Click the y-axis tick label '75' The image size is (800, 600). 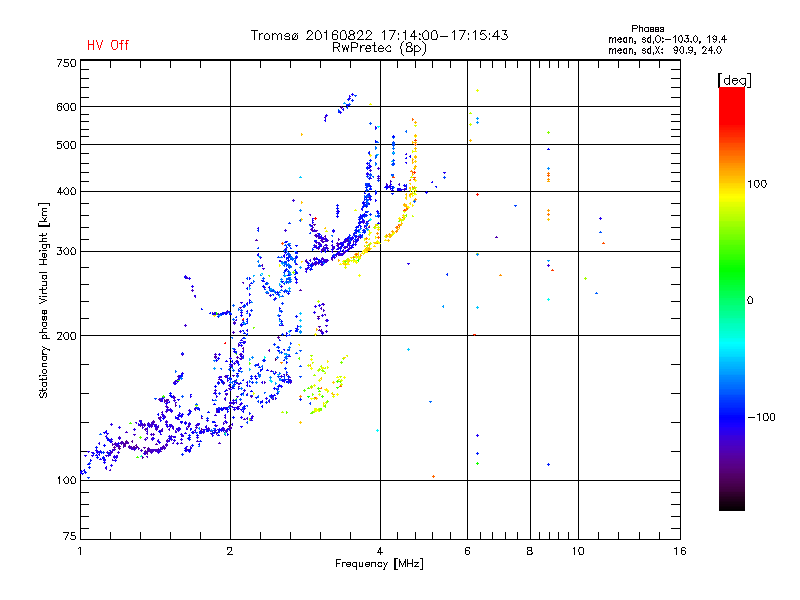(x=70, y=536)
